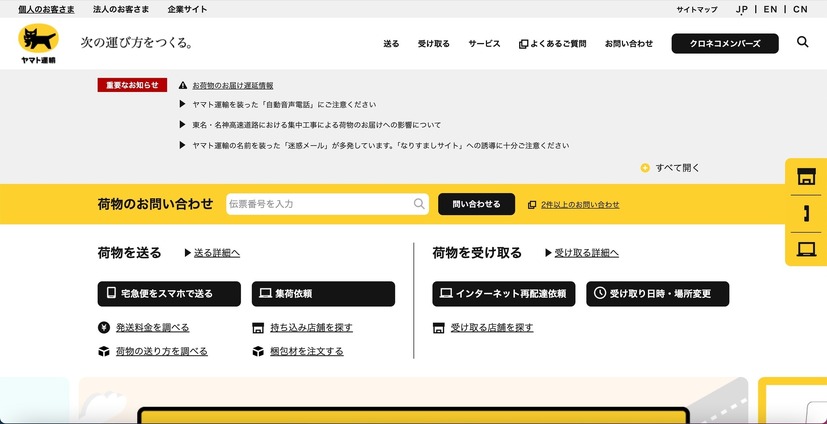
Task: Click the 重要なお知らせ red label
Action: 132,85
